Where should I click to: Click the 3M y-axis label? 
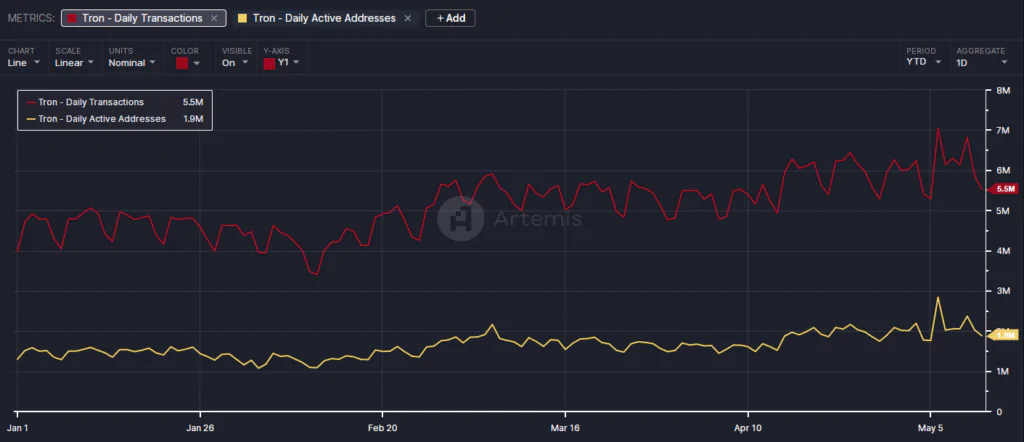tap(1002, 291)
